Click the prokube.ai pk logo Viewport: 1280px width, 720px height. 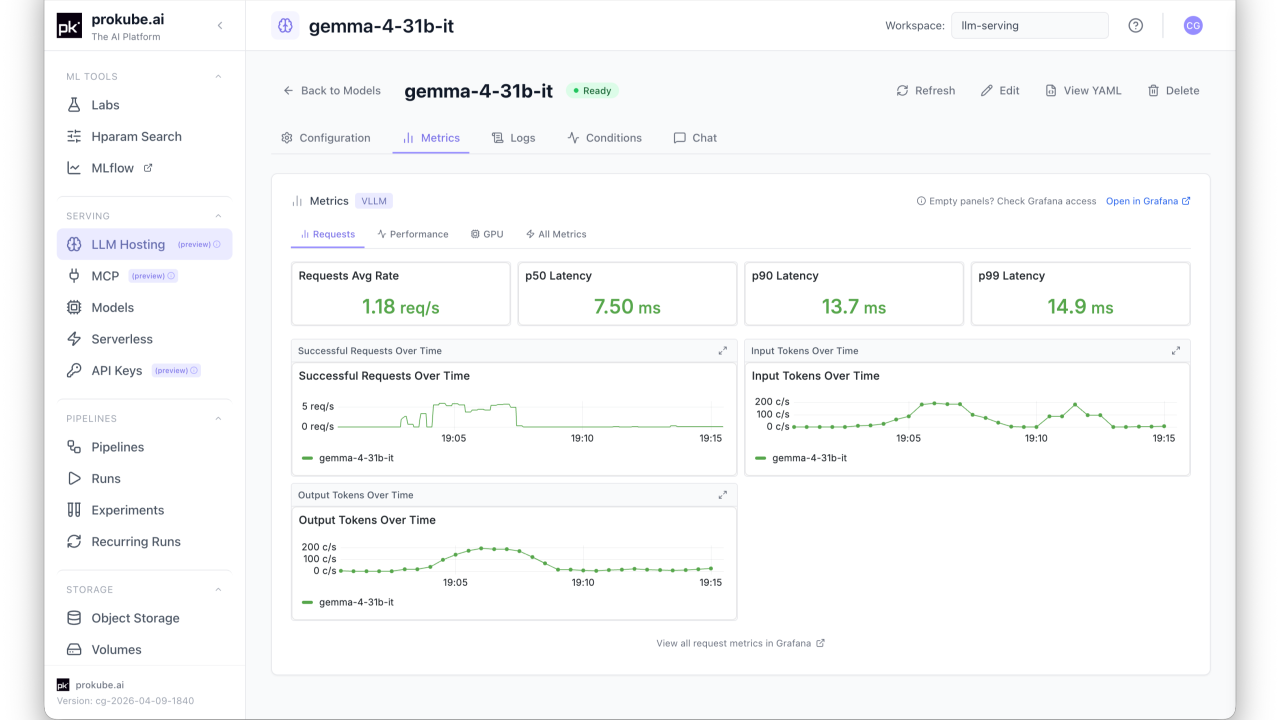(69, 27)
